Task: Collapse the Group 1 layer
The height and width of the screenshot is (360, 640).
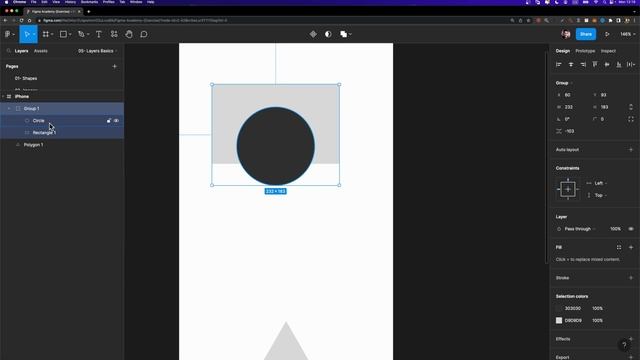Action: [x=9, y=109]
